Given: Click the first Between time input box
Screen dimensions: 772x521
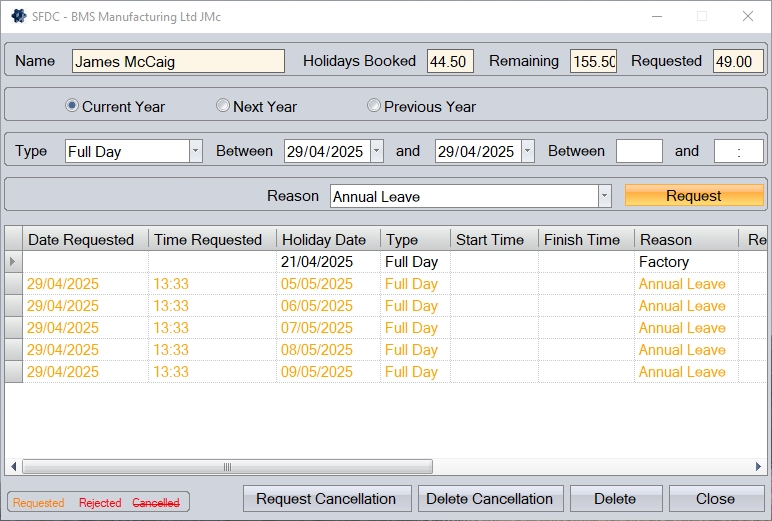Looking at the screenshot, I should coord(639,152).
